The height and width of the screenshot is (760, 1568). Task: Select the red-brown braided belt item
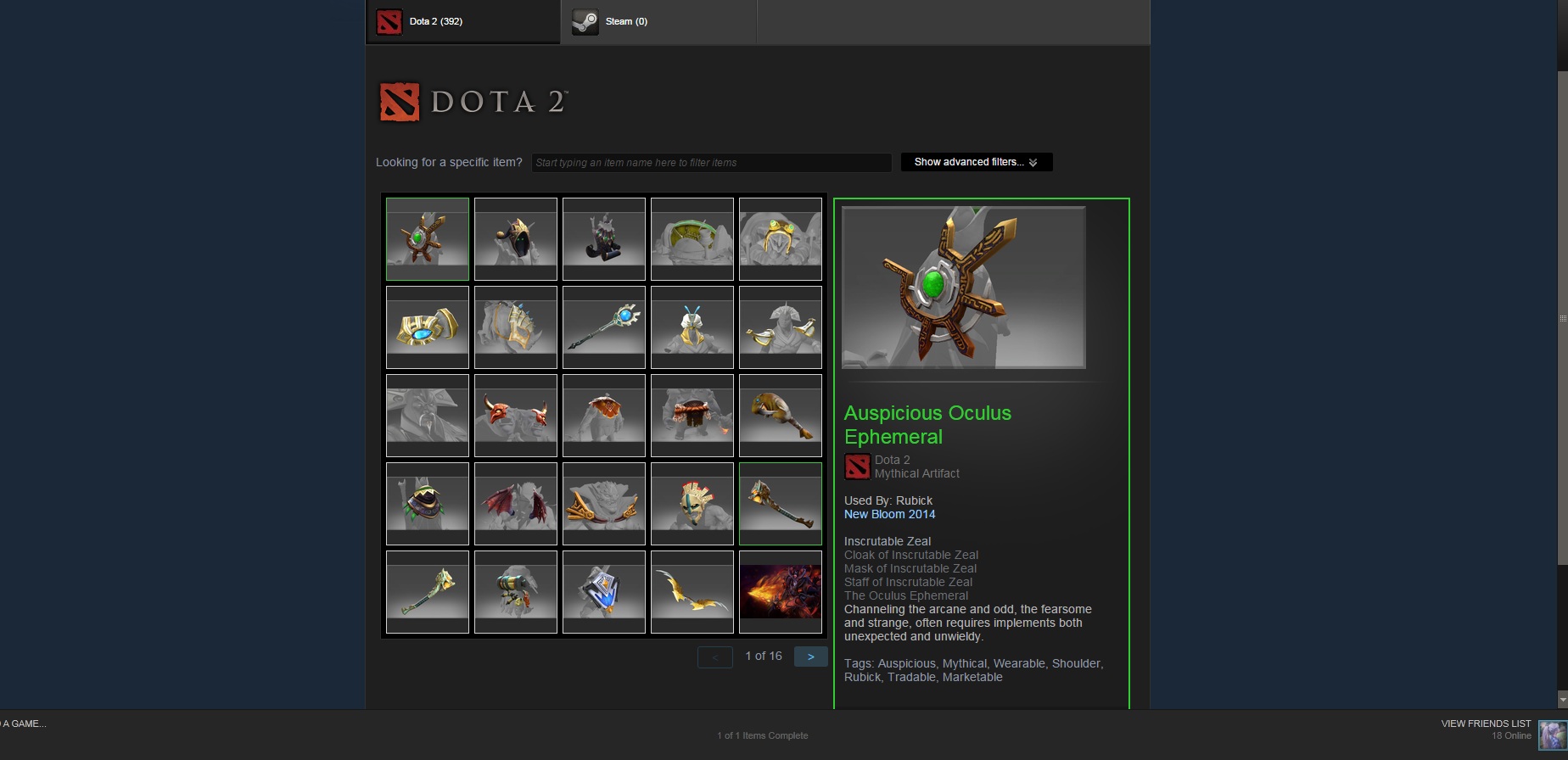point(692,416)
